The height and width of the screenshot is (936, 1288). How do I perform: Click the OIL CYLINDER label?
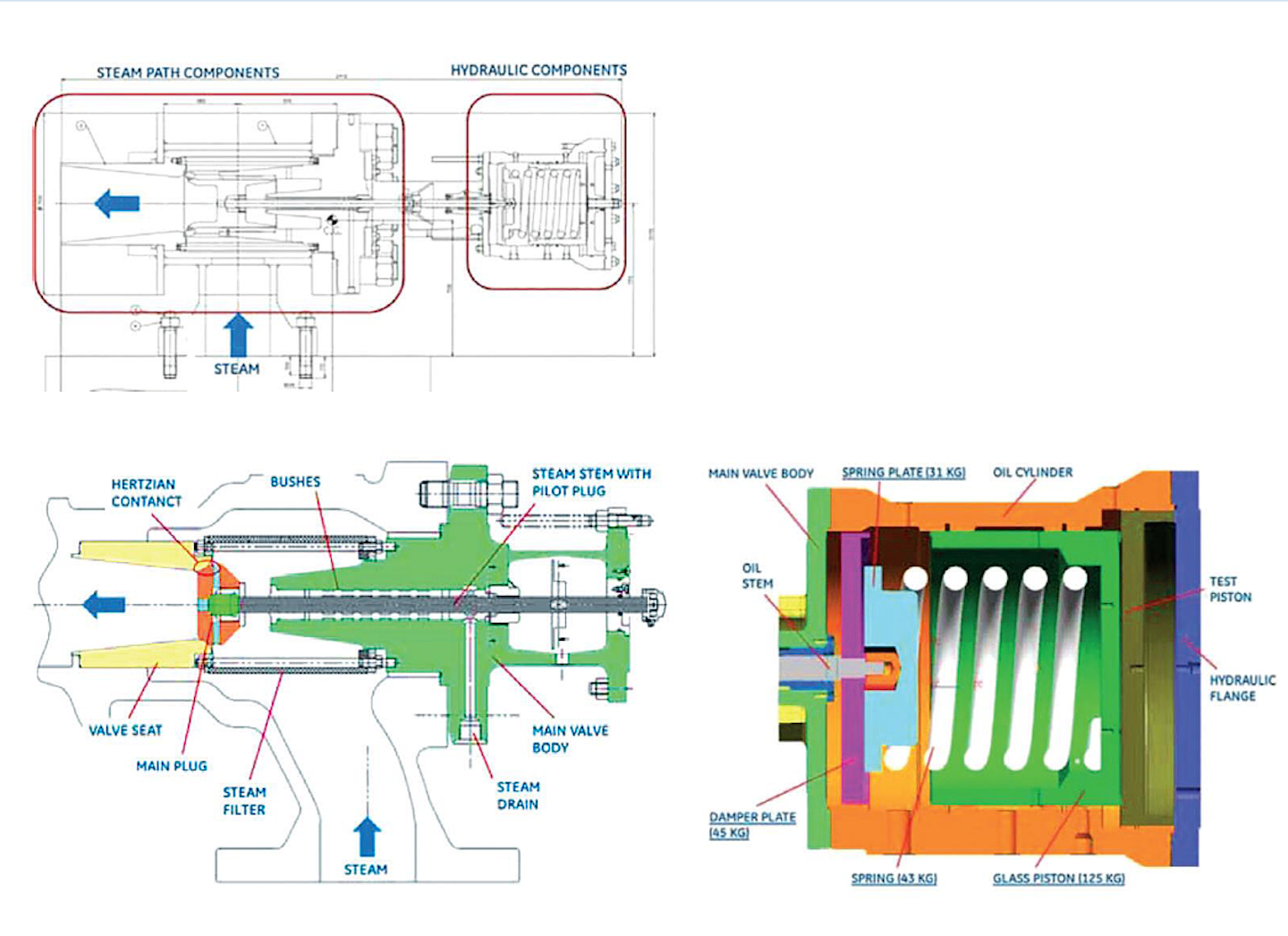[x=1032, y=472]
